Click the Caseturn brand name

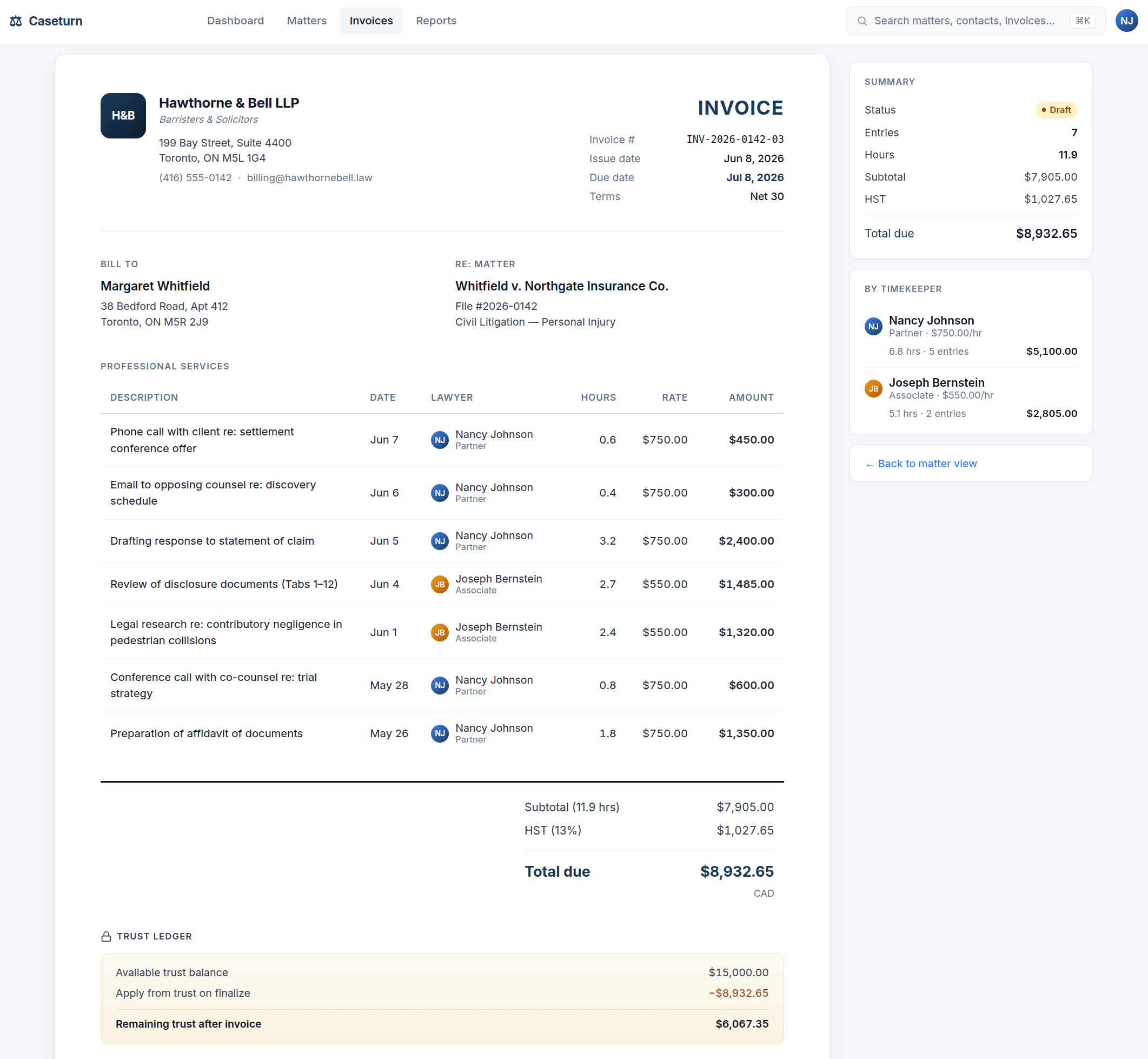pyautogui.click(x=56, y=21)
